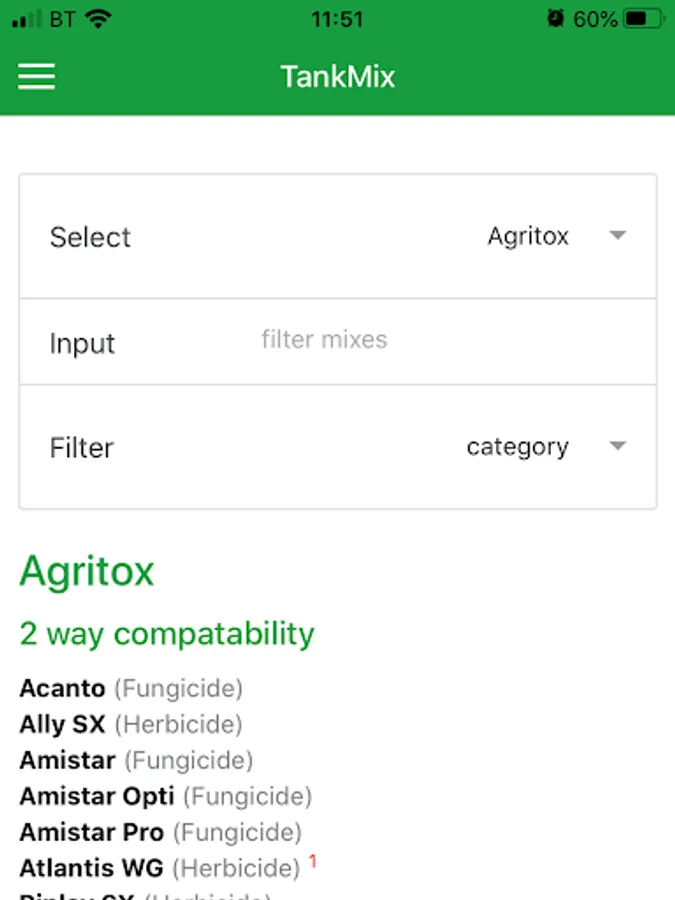Viewport: 675px width, 900px height.
Task: Tap the Wi-Fi status icon
Action: click(98, 19)
